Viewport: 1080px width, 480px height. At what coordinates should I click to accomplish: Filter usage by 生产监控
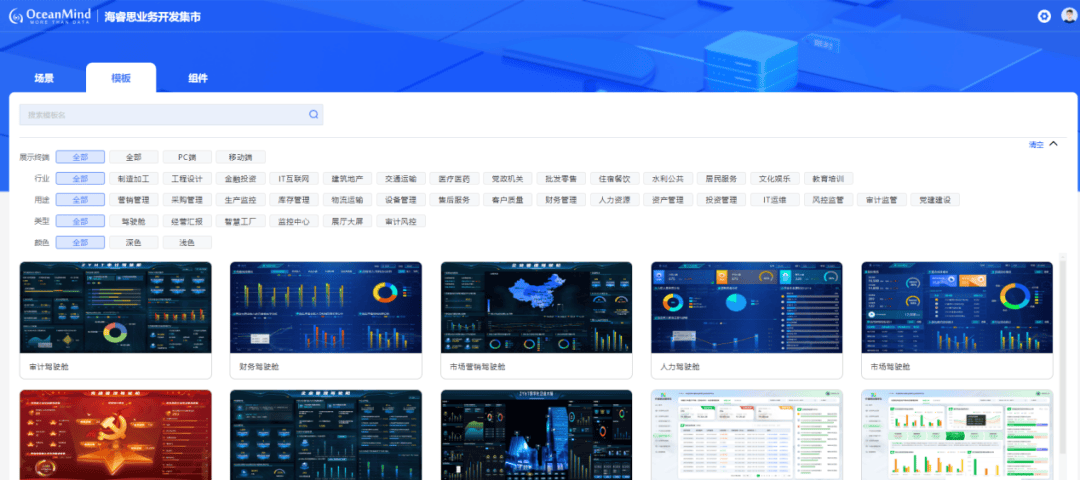240,200
